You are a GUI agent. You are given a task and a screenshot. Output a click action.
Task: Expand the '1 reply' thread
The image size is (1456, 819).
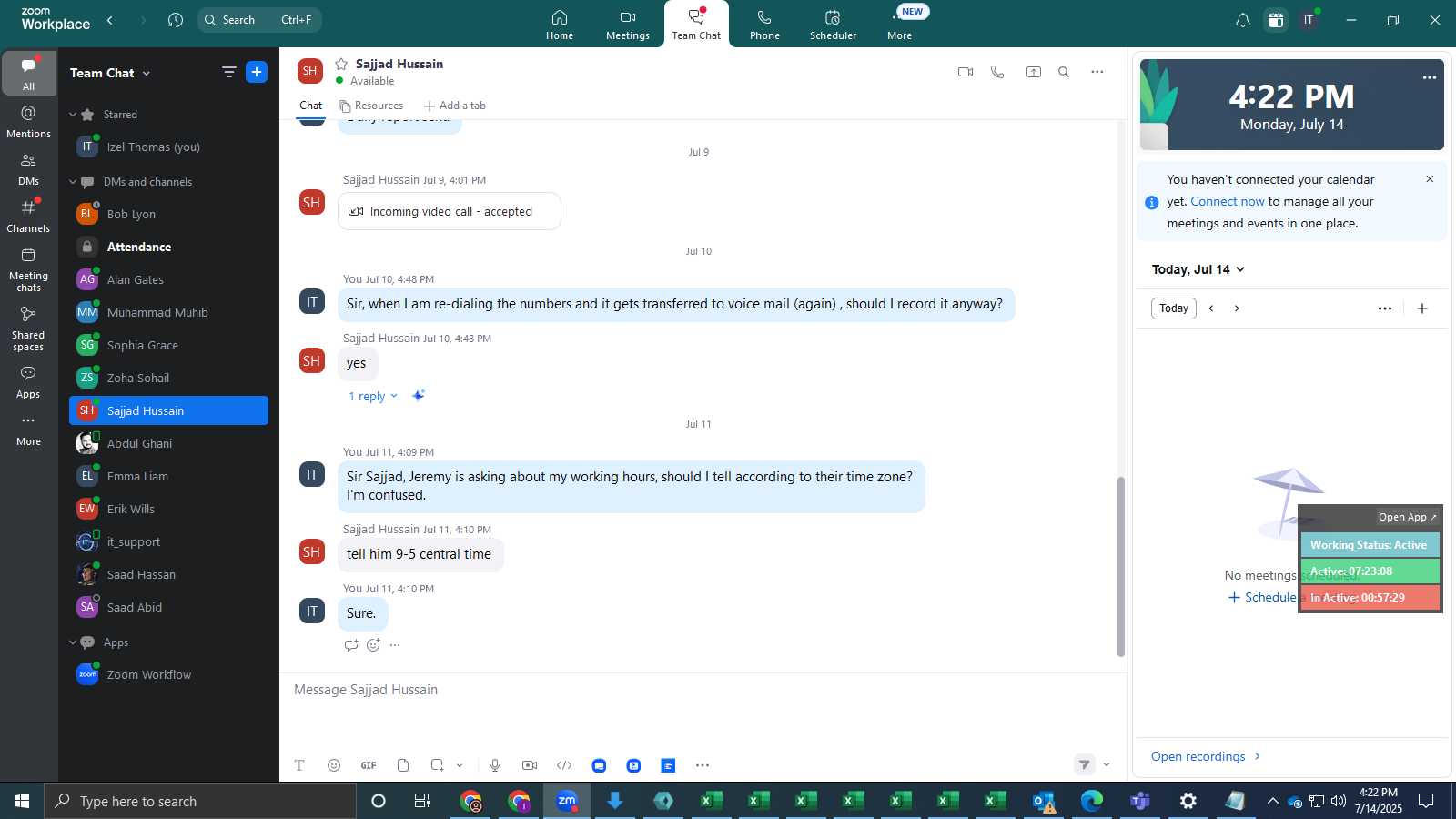pos(373,397)
